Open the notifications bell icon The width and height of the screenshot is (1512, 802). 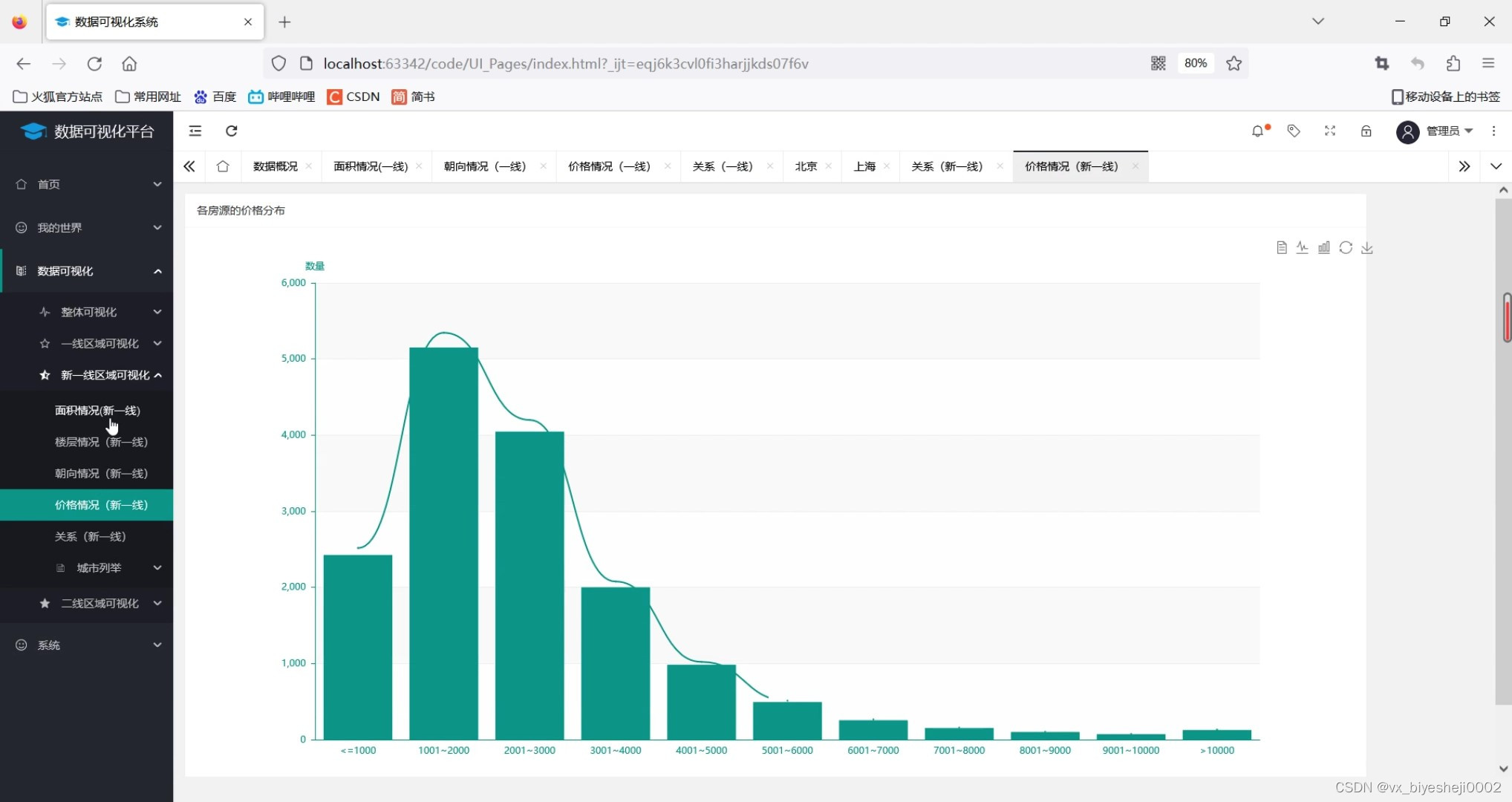coord(1257,131)
